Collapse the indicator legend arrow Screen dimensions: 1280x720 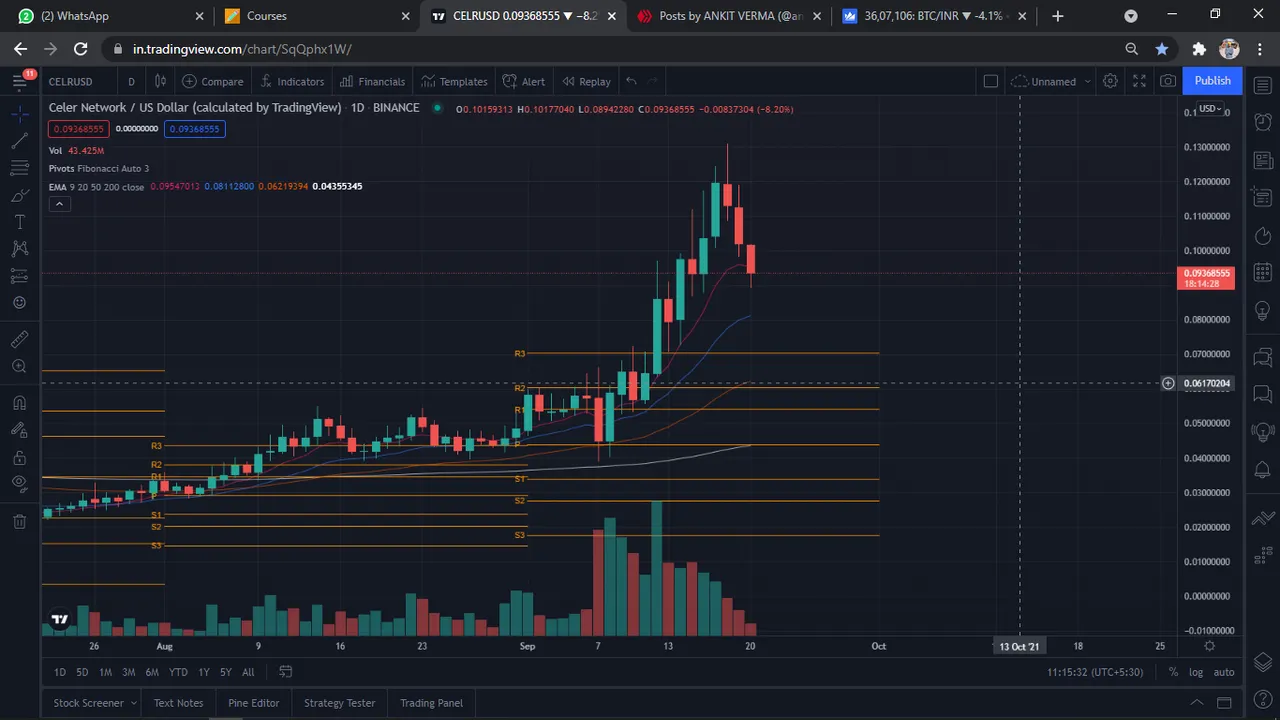coord(59,204)
